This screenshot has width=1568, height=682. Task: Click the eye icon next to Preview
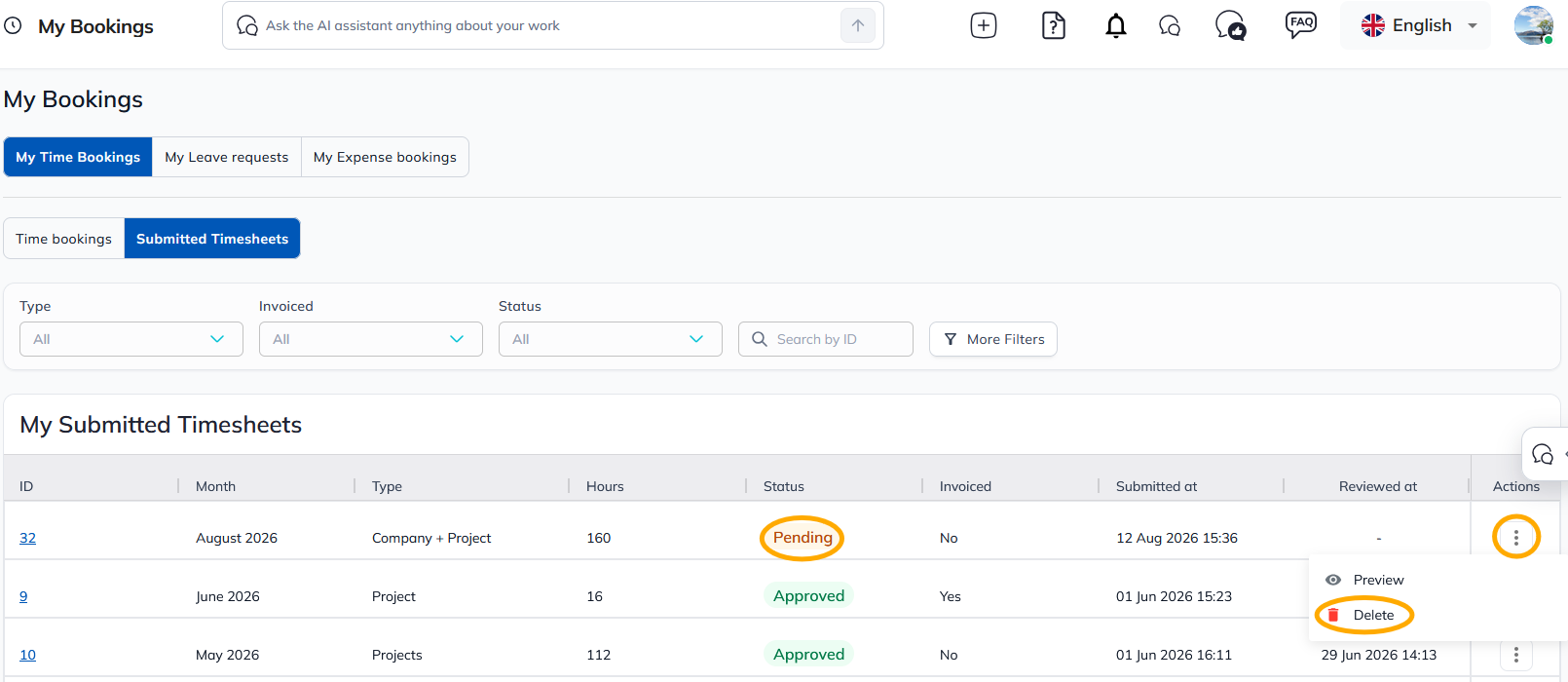(1333, 580)
